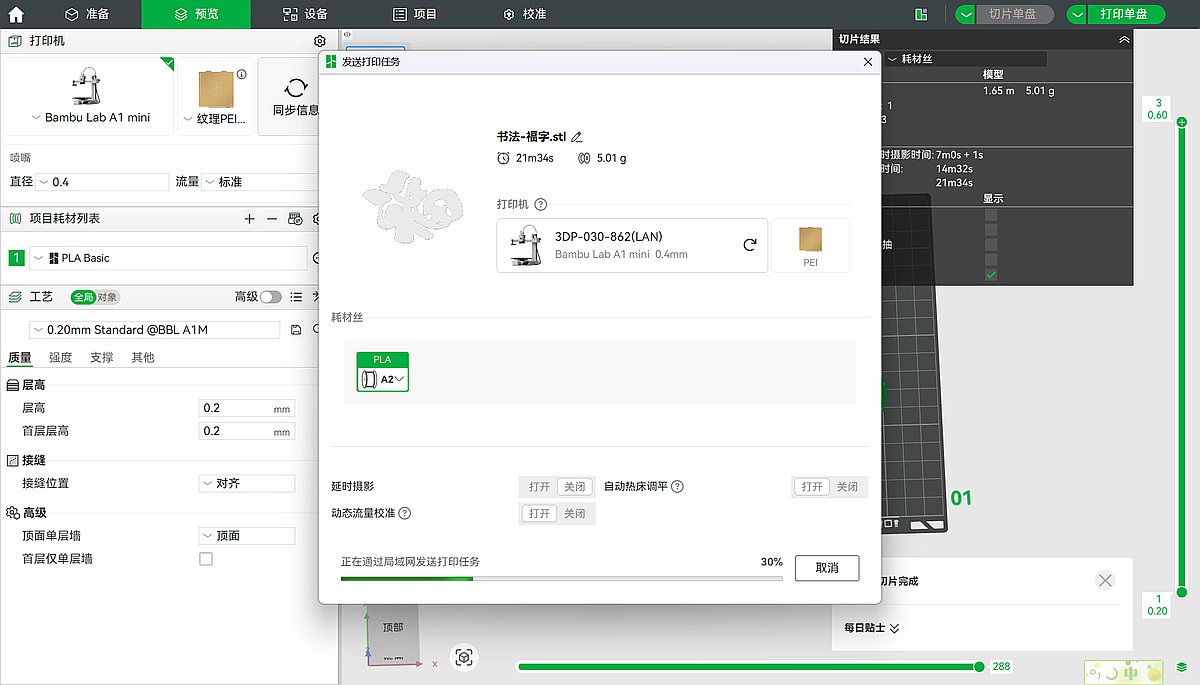The image size is (1200, 685).
Task: Turn 延时摄影 to 打开
Action: point(540,487)
